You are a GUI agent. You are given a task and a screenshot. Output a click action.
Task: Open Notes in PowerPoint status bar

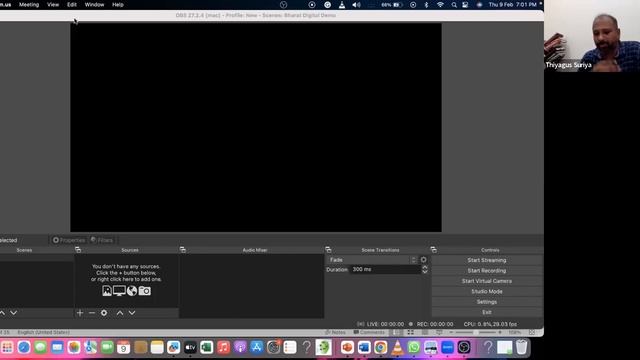pos(335,332)
